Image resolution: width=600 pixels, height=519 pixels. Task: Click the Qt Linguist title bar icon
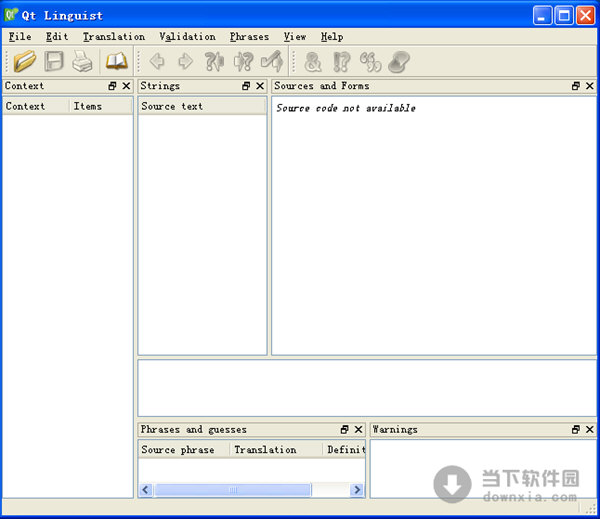(x=11, y=15)
